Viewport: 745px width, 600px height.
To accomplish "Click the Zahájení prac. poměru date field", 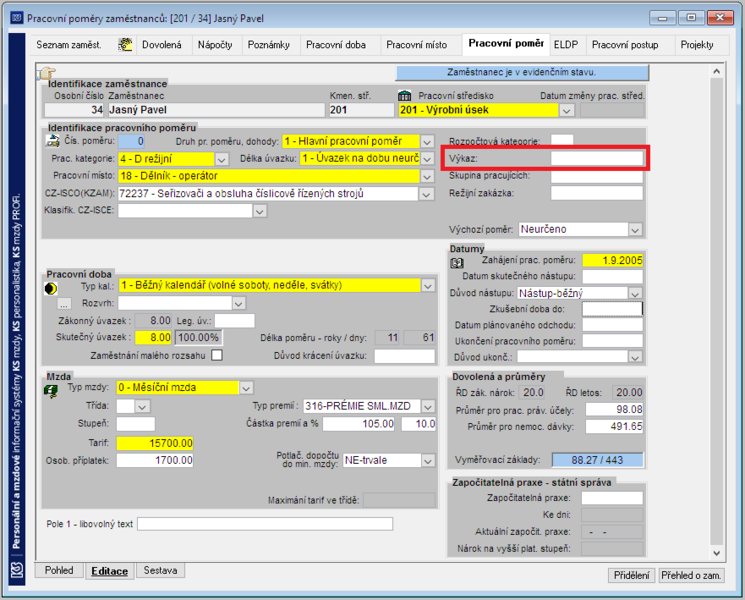I will [x=612, y=260].
